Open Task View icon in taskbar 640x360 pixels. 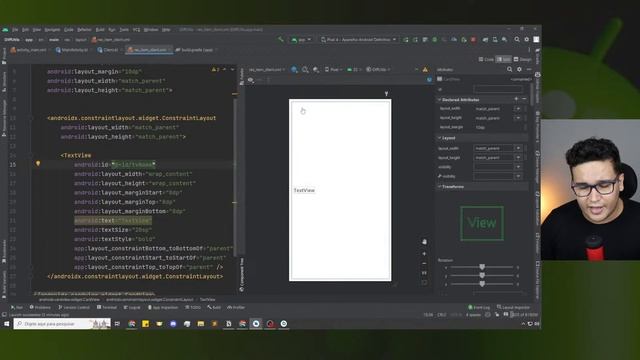pos(118,324)
